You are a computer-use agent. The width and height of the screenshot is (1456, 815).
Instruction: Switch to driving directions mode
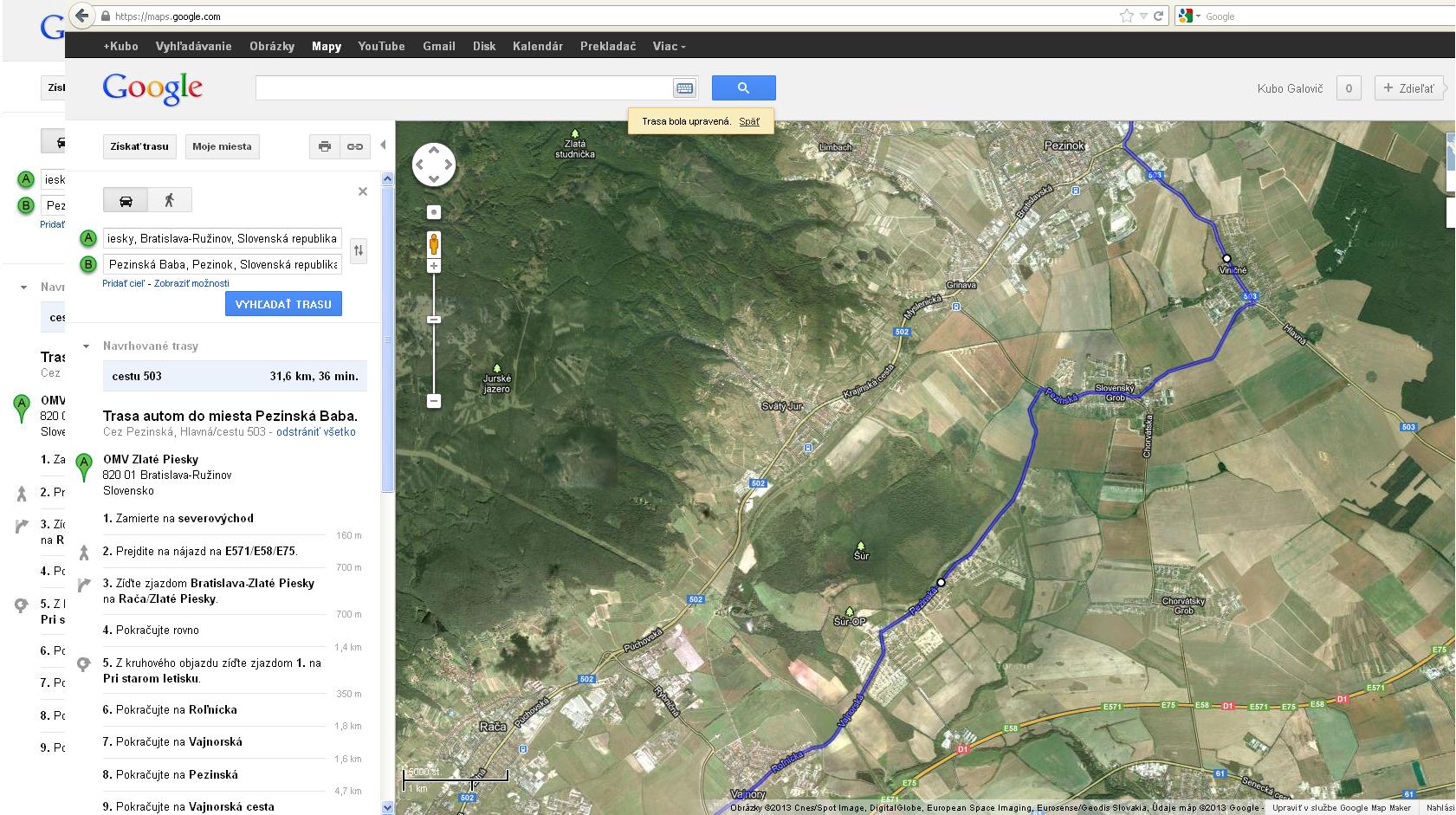[126, 200]
